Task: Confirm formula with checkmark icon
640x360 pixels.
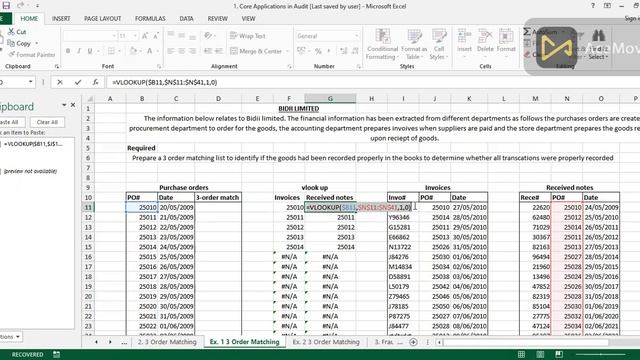Action: [78, 82]
